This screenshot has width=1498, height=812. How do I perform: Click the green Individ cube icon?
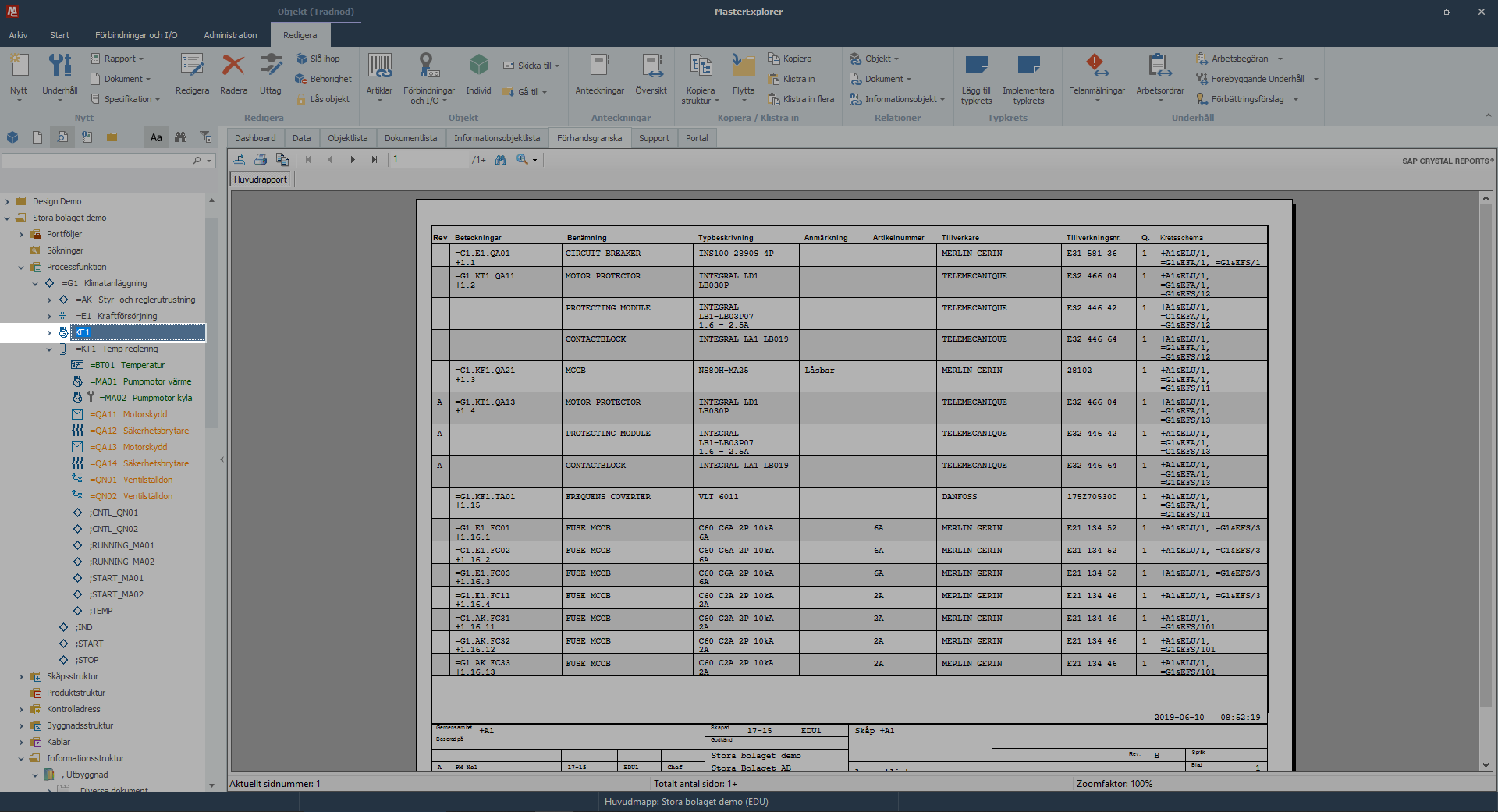478,75
